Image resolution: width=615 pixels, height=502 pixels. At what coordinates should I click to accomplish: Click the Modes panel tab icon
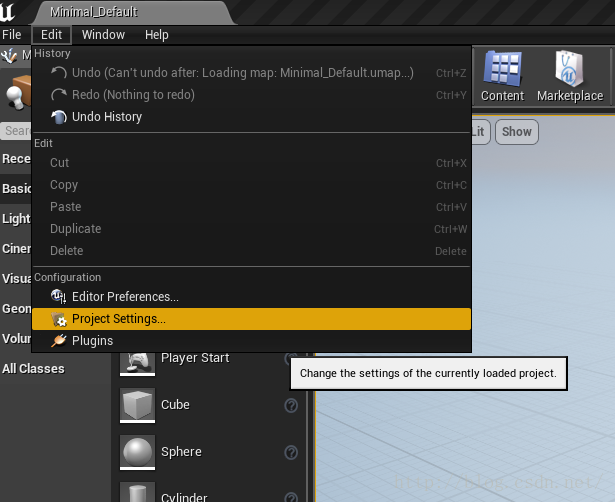9,56
